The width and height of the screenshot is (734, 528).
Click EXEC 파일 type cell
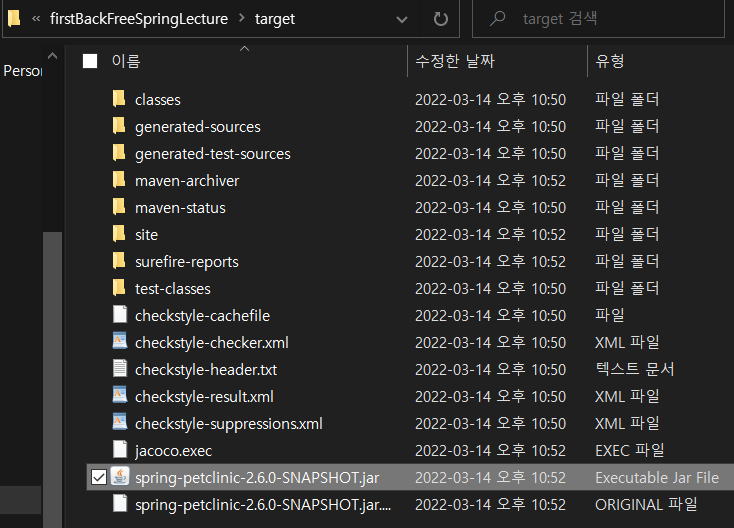[x=630, y=451]
